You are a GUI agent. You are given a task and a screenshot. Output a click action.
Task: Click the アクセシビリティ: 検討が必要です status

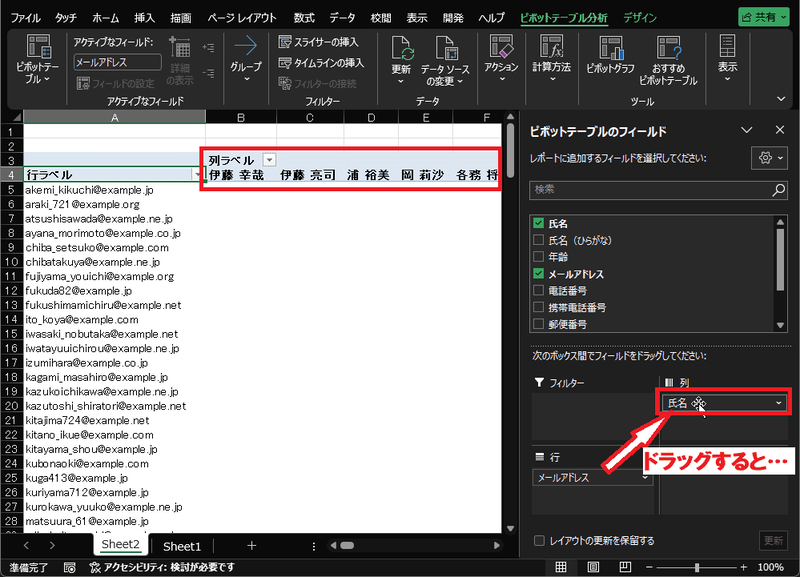[x=162, y=567]
